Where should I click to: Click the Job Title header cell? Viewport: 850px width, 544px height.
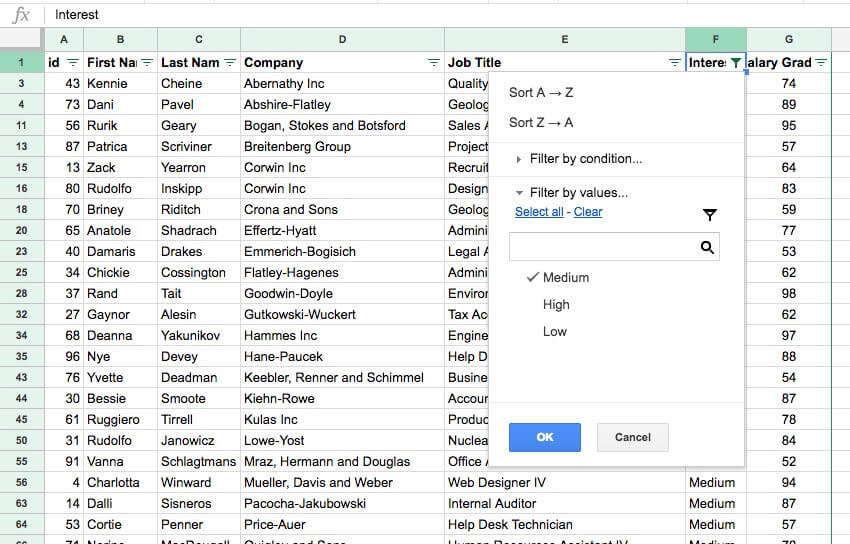564,62
